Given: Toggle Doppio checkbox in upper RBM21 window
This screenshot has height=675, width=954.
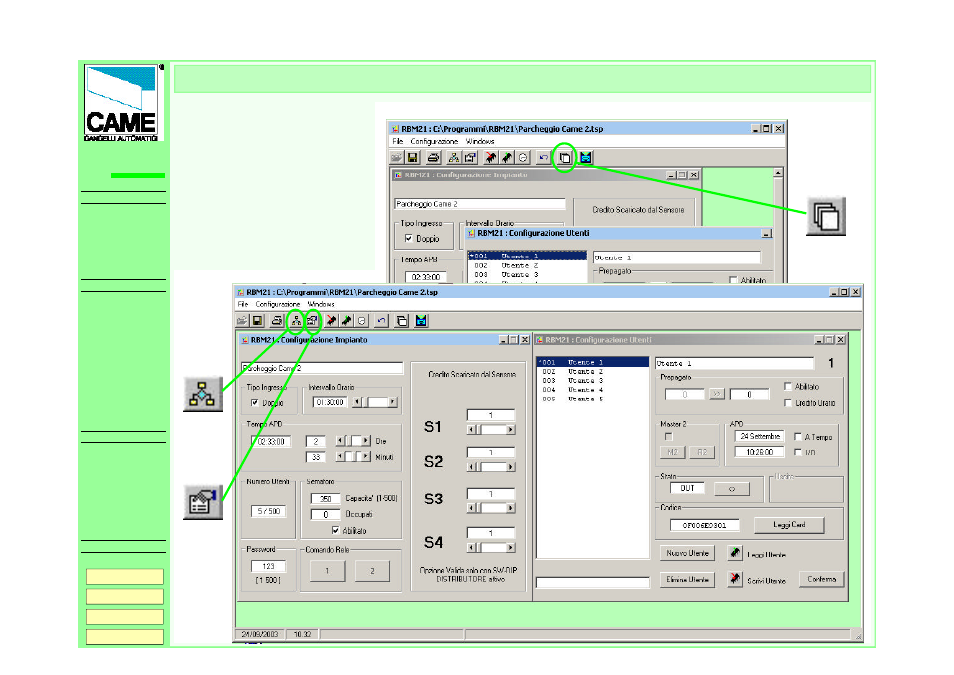Looking at the screenshot, I should point(409,239).
